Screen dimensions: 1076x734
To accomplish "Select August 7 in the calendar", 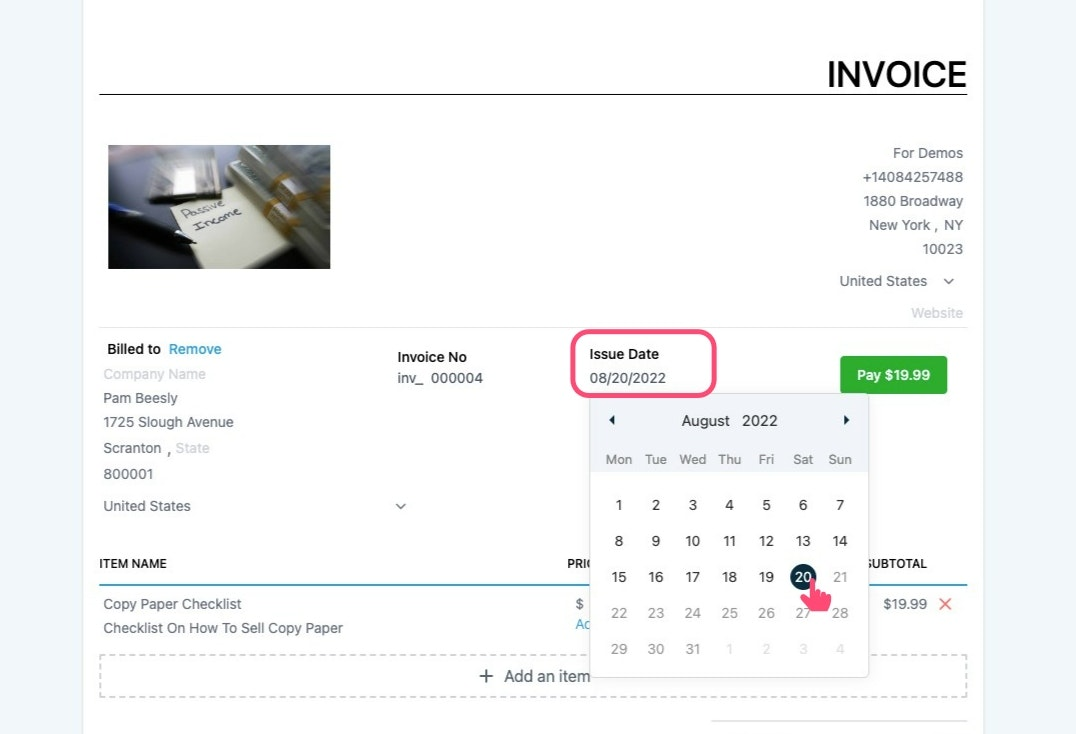I will click(x=840, y=505).
